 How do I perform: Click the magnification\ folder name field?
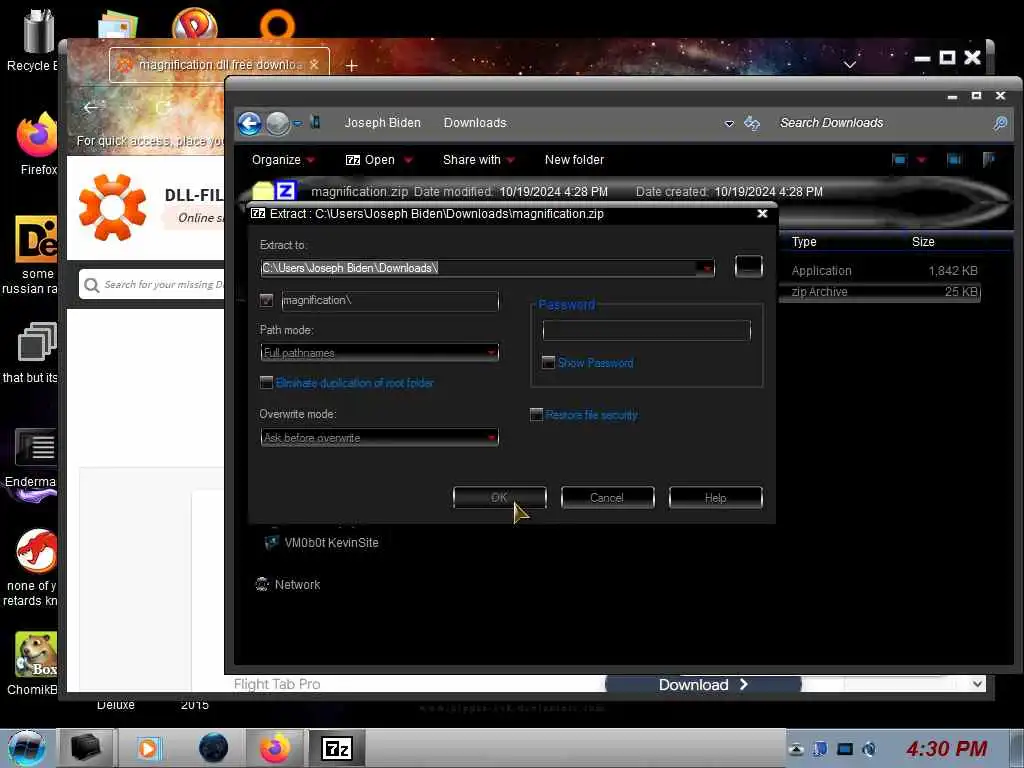390,300
